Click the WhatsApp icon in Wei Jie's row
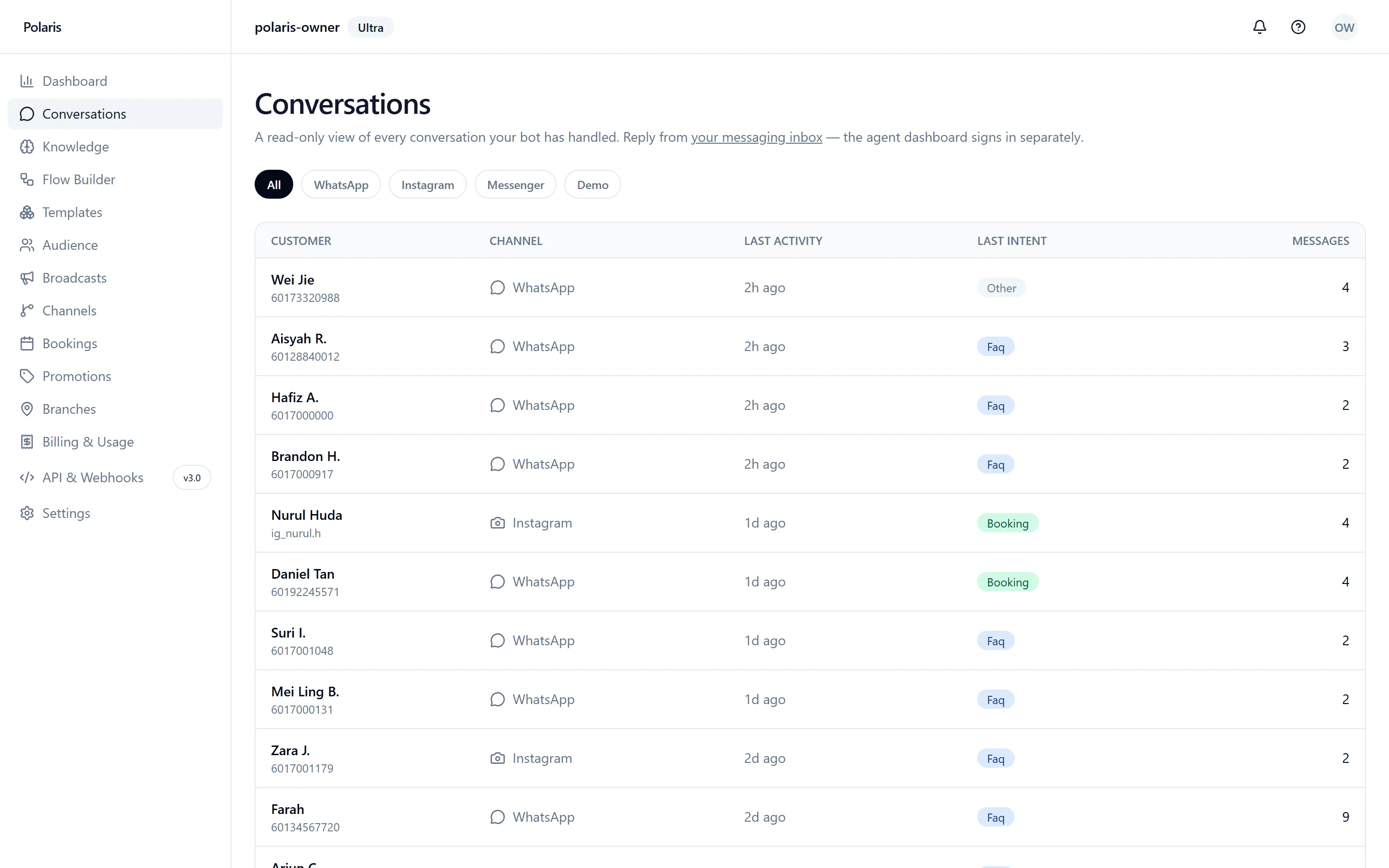This screenshot has height=868, width=1389. (x=497, y=287)
